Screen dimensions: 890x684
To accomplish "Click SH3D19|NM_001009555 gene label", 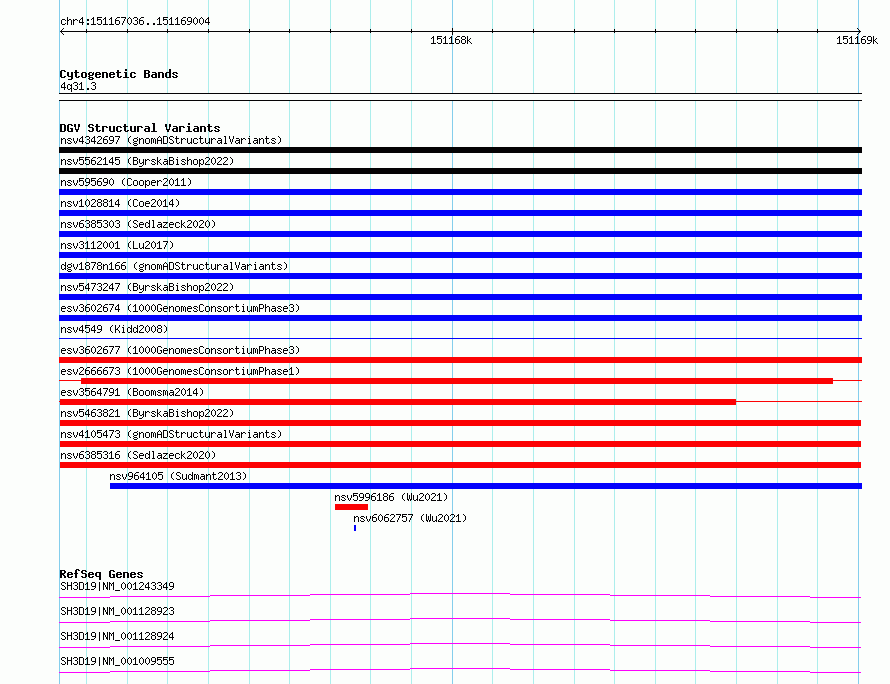I will [x=117, y=661].
